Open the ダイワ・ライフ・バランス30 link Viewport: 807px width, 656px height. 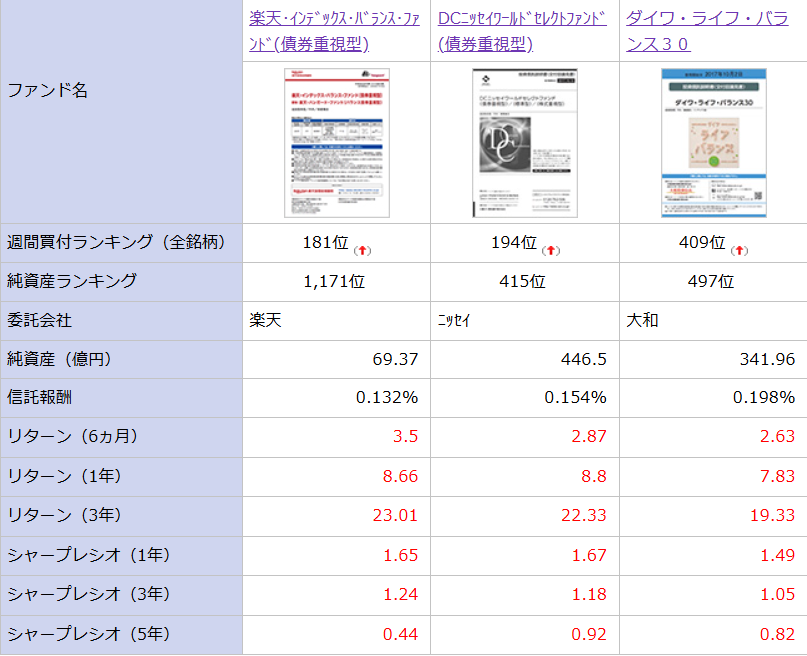(707, 31)
